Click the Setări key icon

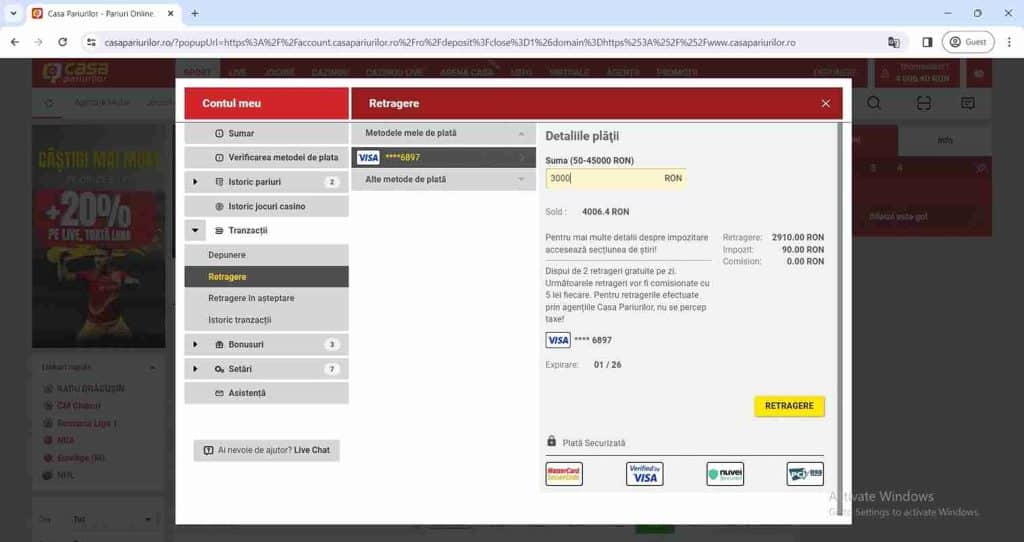click(x=219, y=369)
